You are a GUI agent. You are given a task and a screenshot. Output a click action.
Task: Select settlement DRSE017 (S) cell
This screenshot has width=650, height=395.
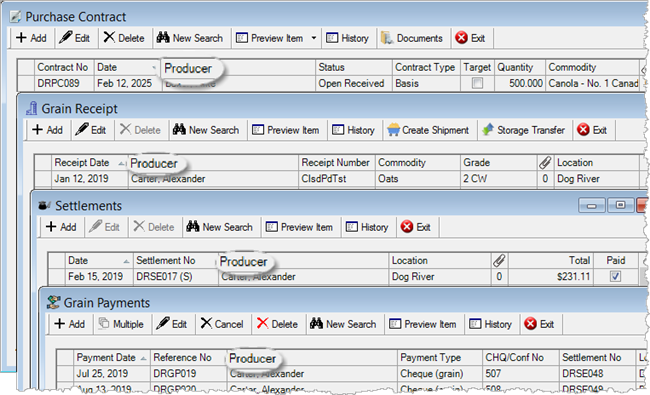click(175, 276)
